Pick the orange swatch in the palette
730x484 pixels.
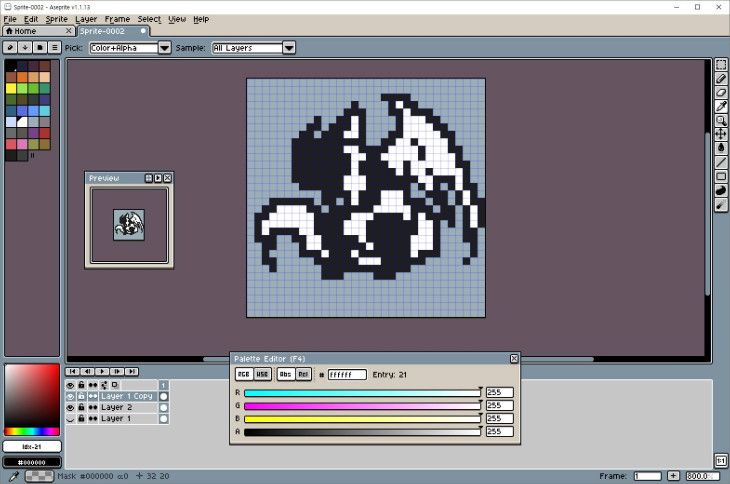tap(21, 77)
